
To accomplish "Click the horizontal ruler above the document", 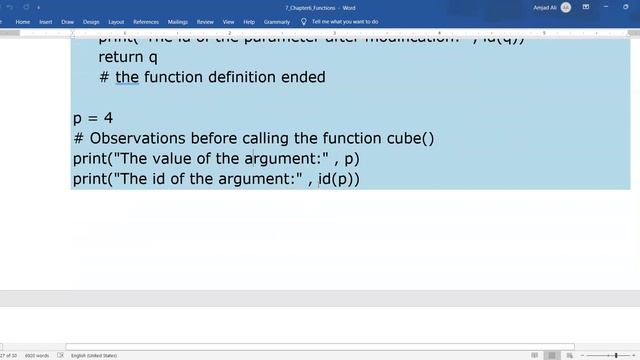I will click(320, 33).
